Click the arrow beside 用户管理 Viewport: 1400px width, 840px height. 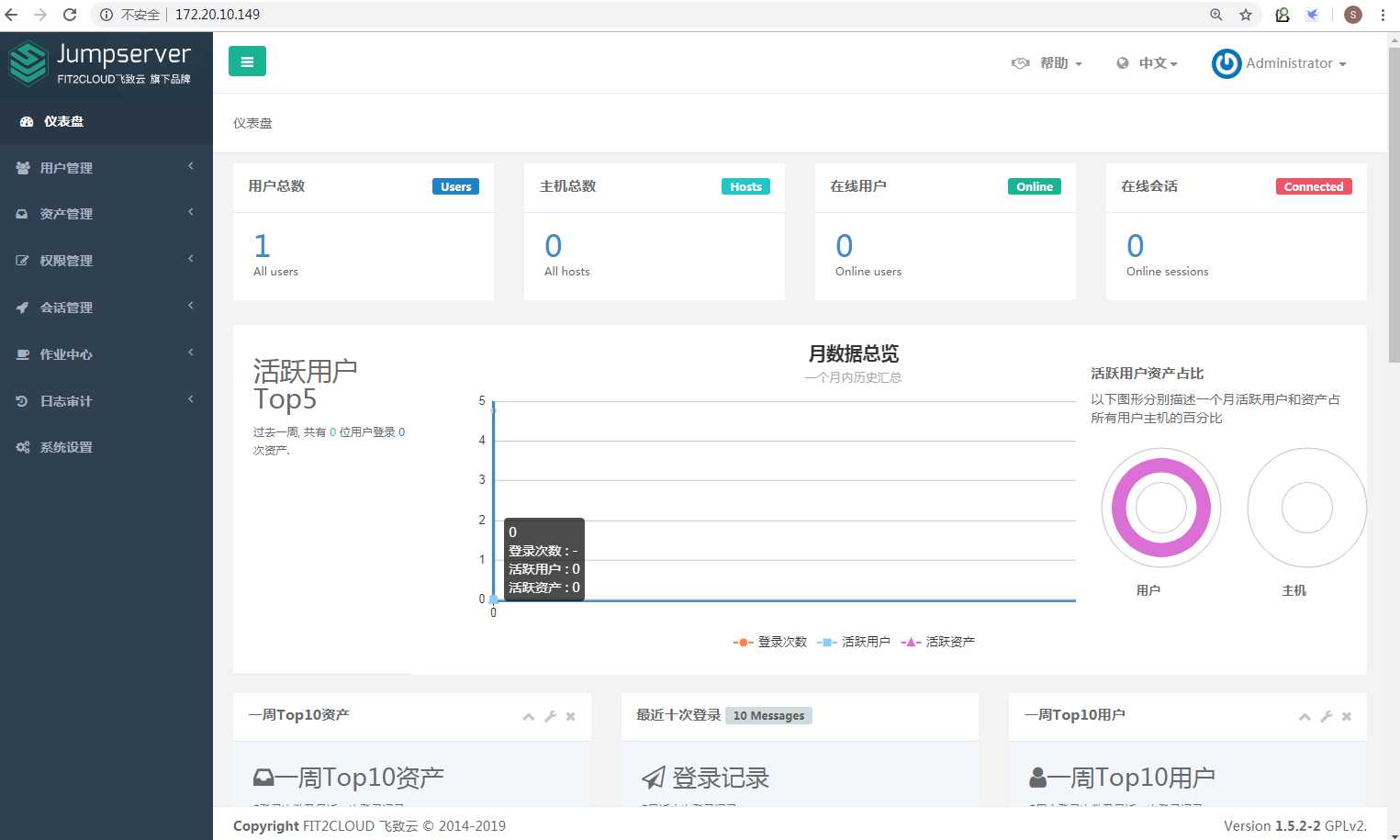pyautogui.click(x=191, y=166)
